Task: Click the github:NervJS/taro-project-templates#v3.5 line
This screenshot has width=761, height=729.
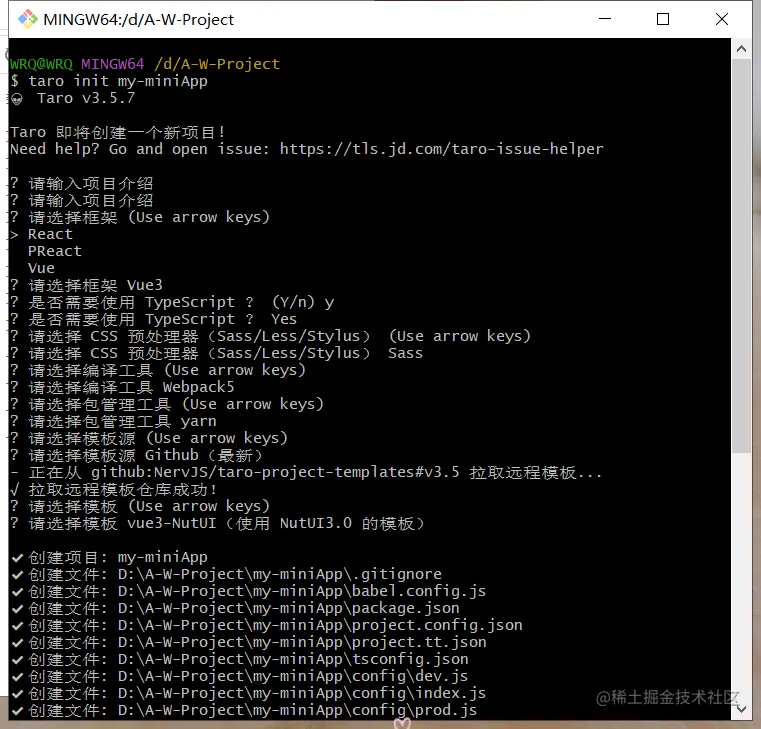Action: [306, 472]
